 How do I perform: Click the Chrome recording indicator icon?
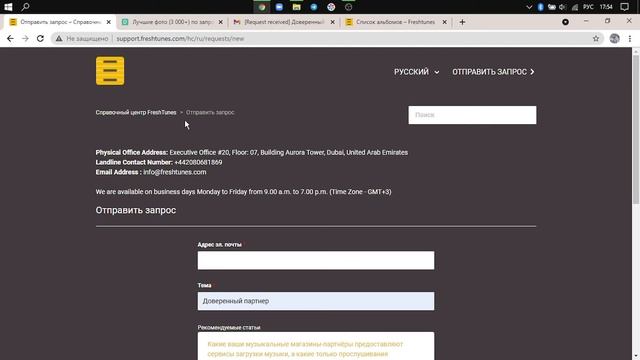565,22
